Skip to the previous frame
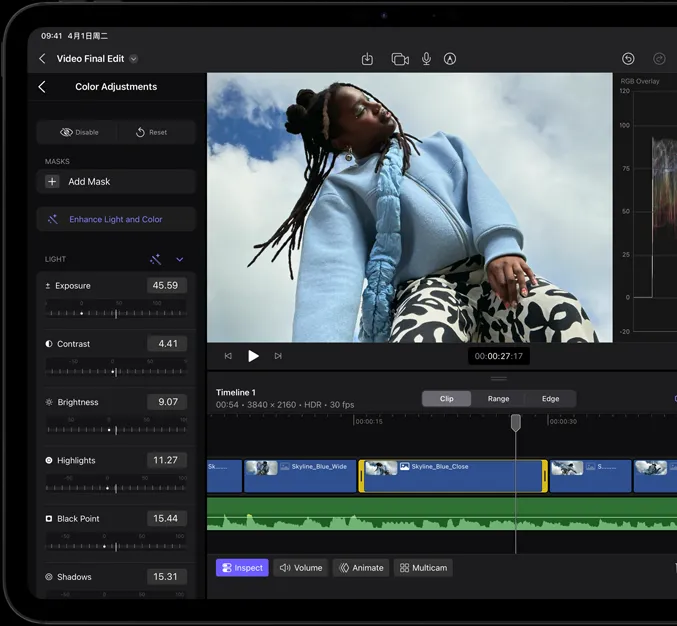 [228, 356]
